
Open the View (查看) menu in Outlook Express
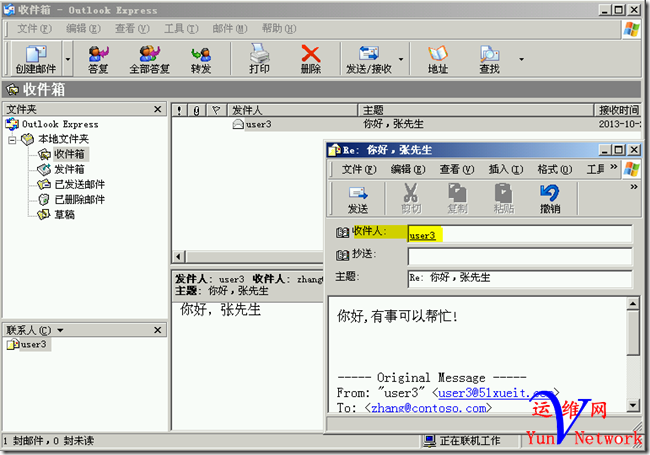tap(132, 29)
